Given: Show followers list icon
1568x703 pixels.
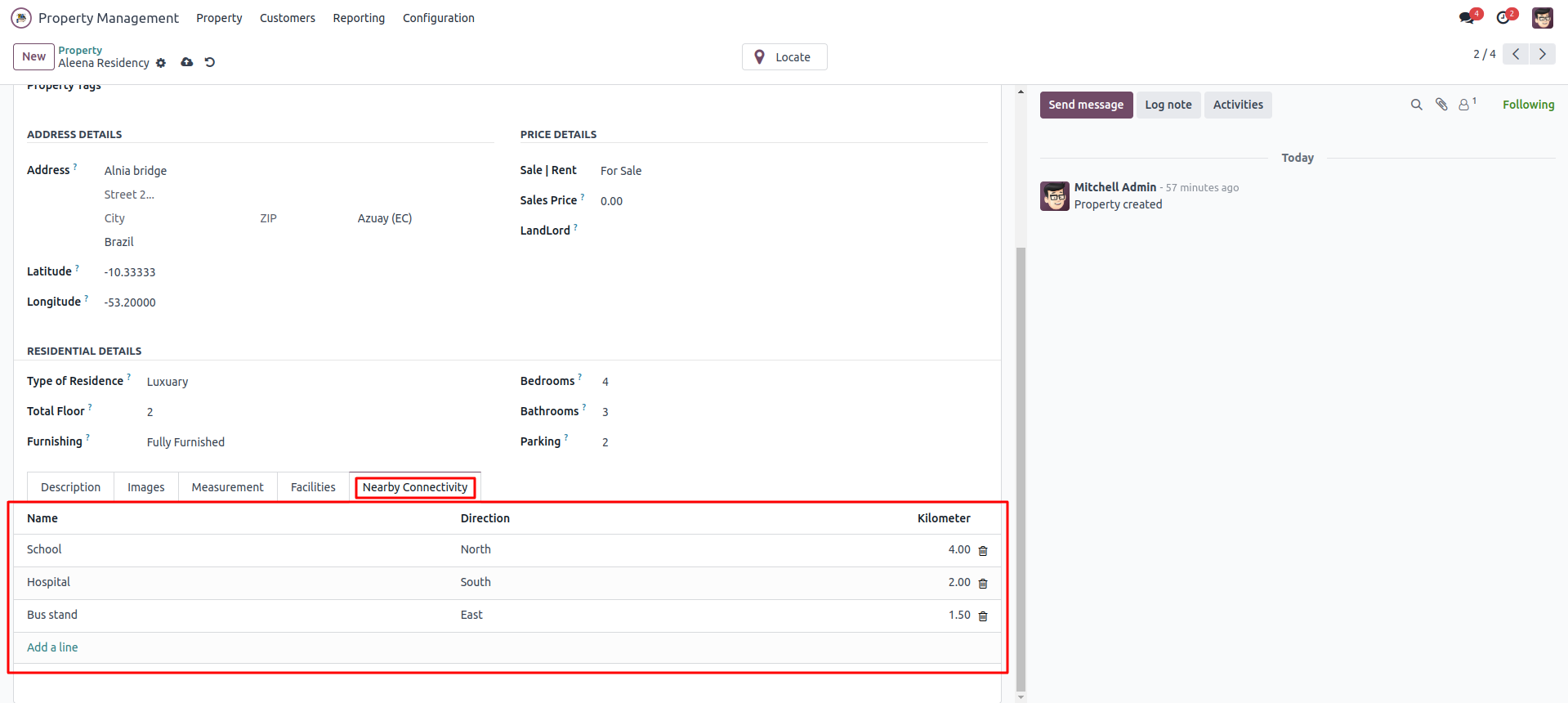Looking at the screenshot, I should click(x=1465, y=105).
